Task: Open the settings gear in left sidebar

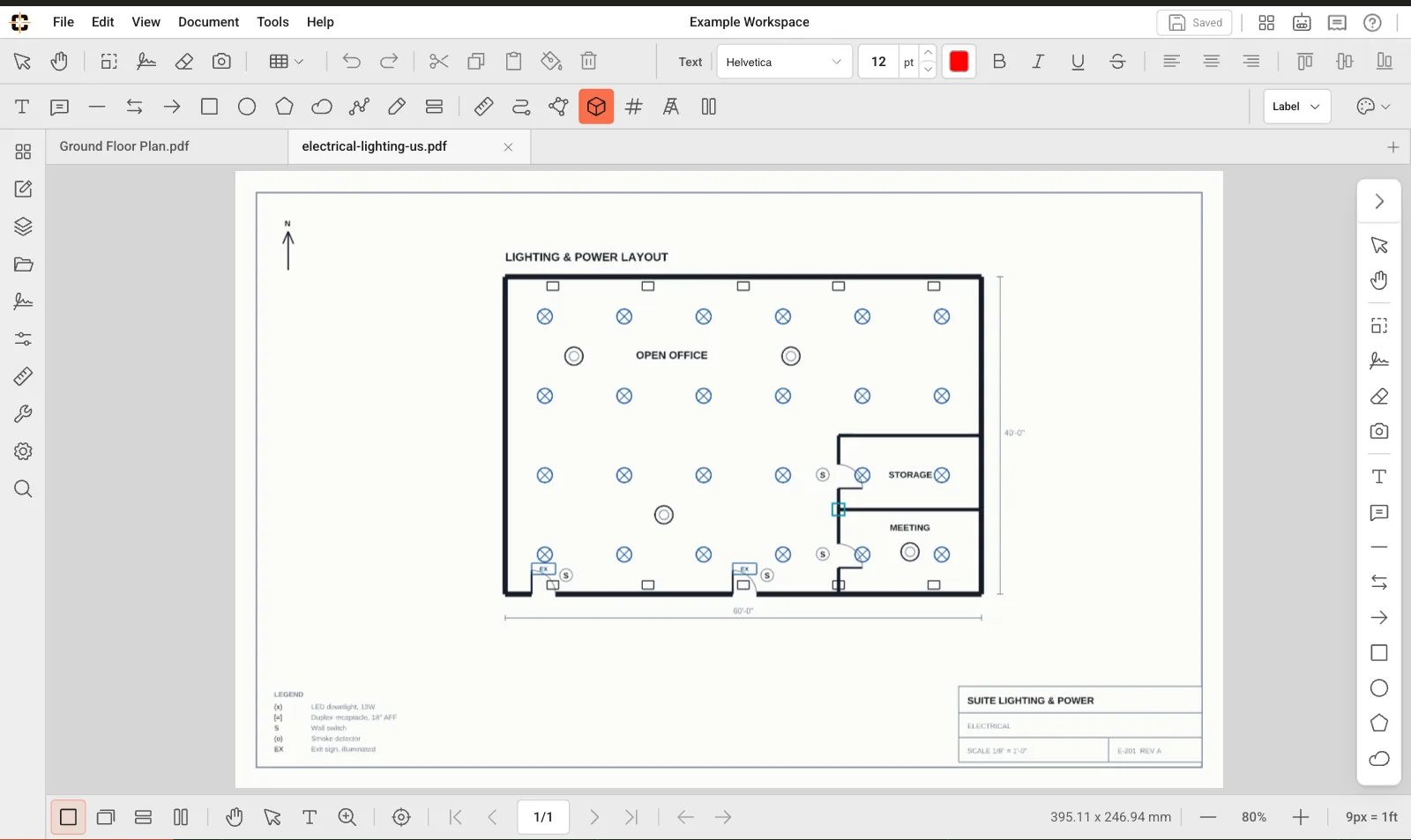Action: tap(24, 451)
